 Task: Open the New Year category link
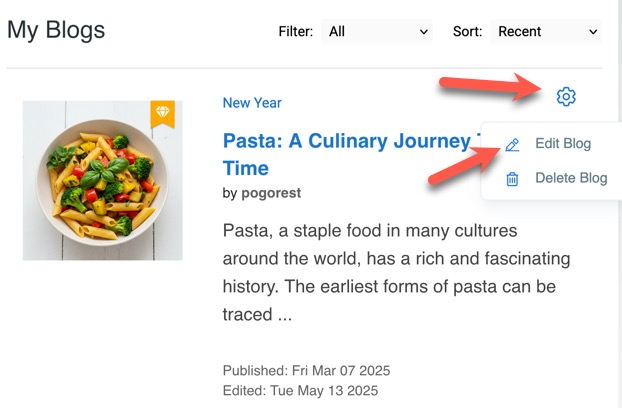pyautogui.click(x=252, y=103)
